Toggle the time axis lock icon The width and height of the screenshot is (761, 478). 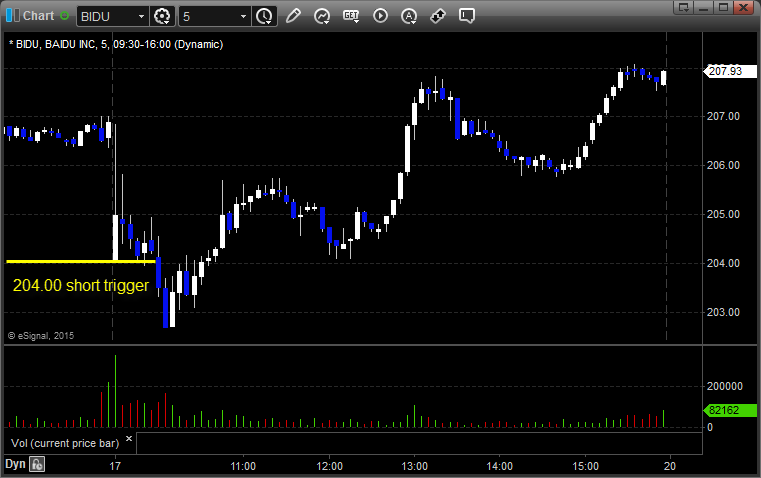point(37,464)
